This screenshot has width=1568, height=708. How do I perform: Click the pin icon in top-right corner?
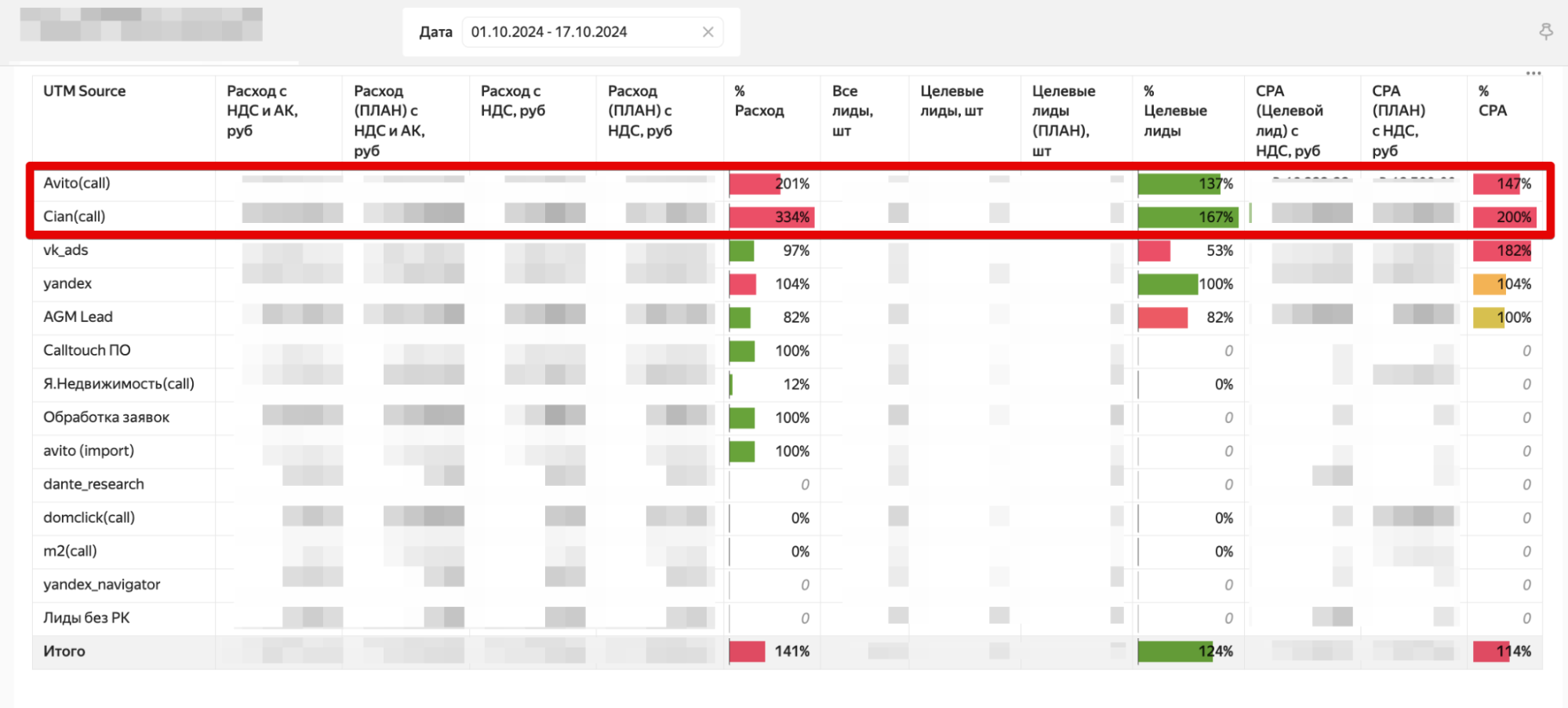coord(1545,31)
